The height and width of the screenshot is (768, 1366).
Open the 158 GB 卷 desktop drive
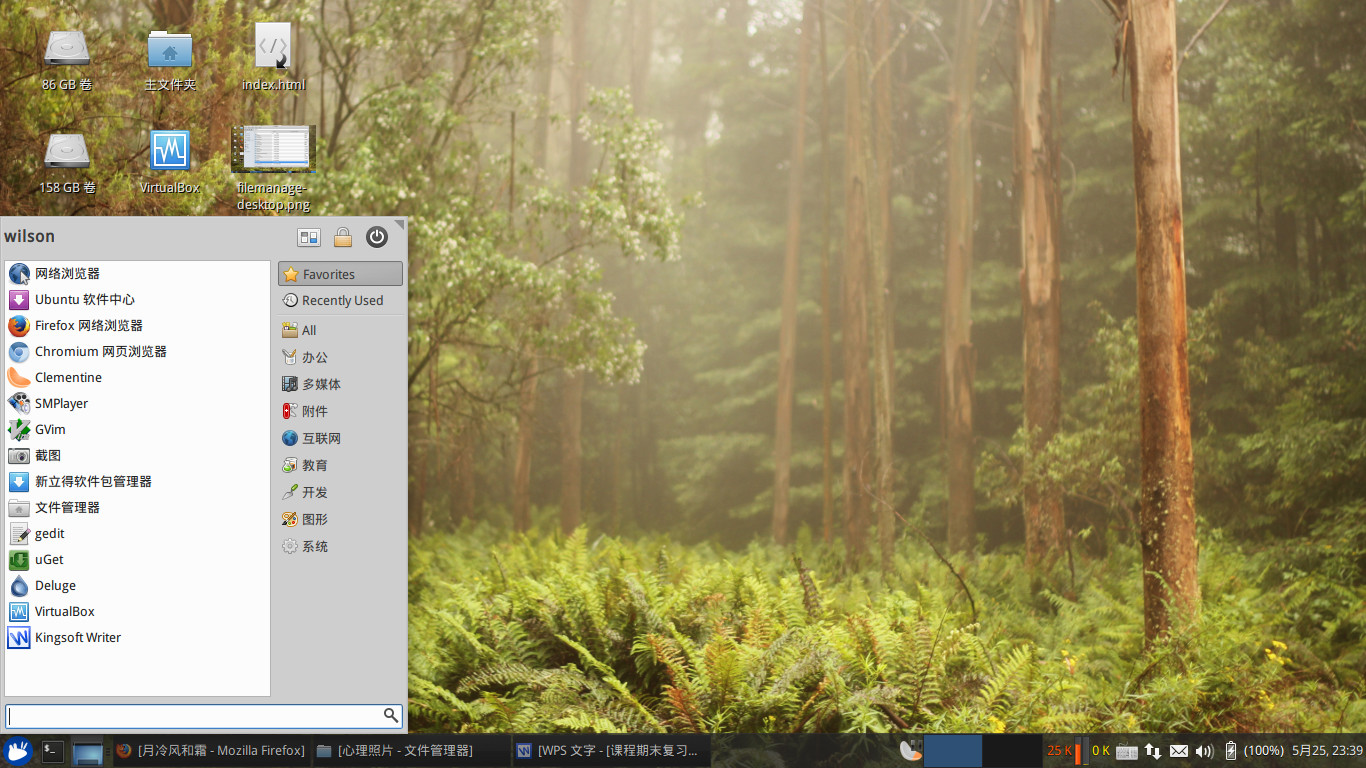(x=67, y=163)
